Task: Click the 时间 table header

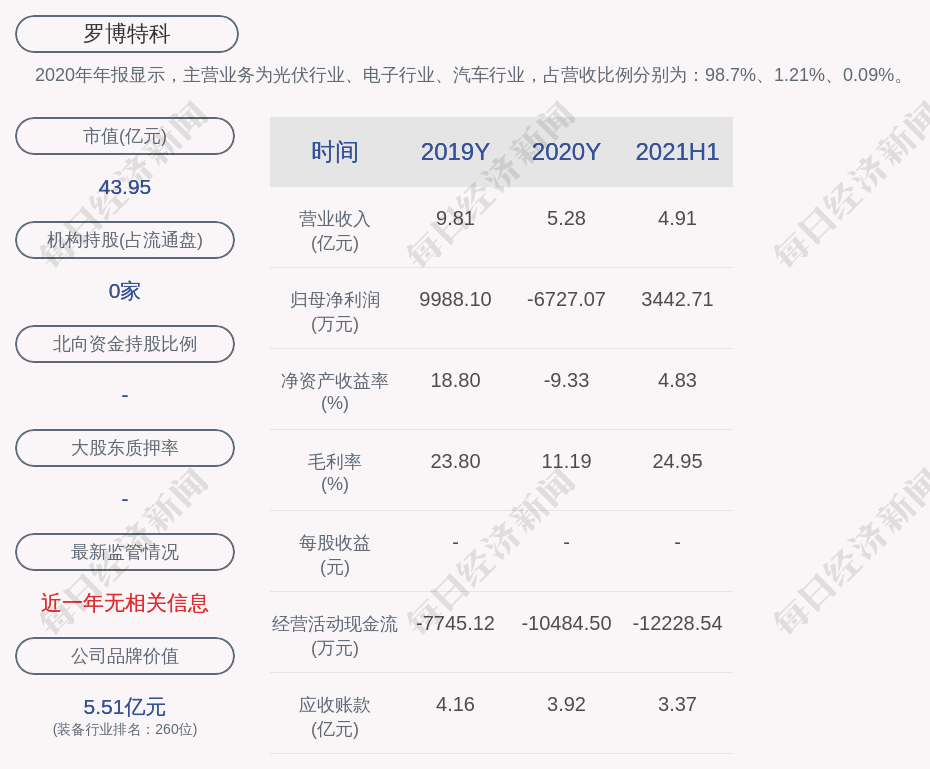Action: 334,152
